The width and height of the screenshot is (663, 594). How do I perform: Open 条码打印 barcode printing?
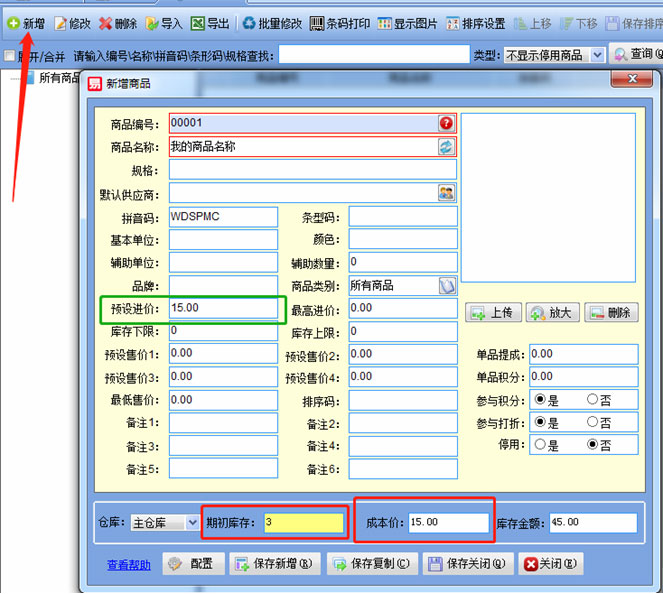coord(339,23)
